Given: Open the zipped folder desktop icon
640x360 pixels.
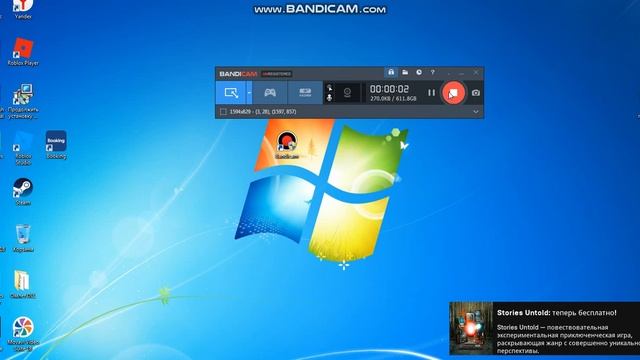Looking at the screenshot, I should [x=23, y=284].
